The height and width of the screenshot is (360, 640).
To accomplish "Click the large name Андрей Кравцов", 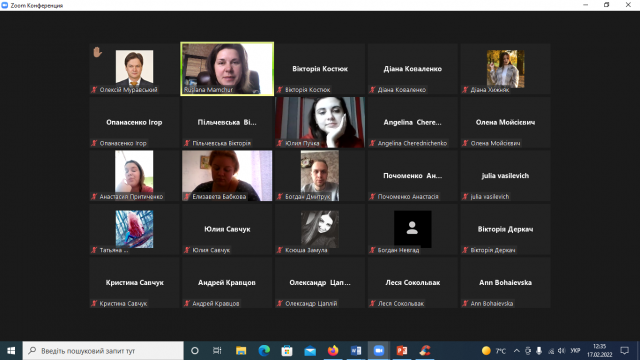I will point(227,283).
